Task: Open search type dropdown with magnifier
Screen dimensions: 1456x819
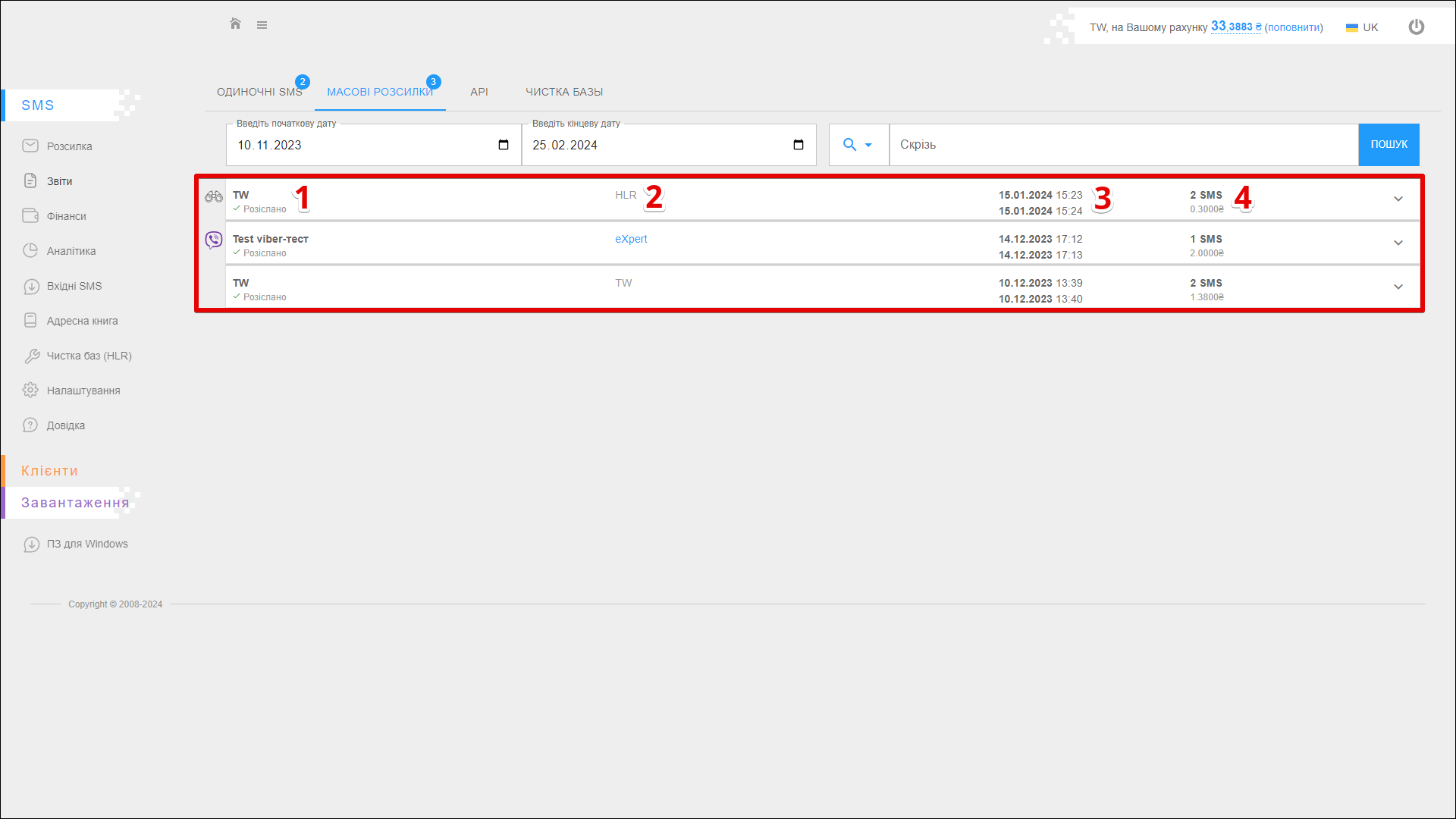Action: click(x=858, y=145)
